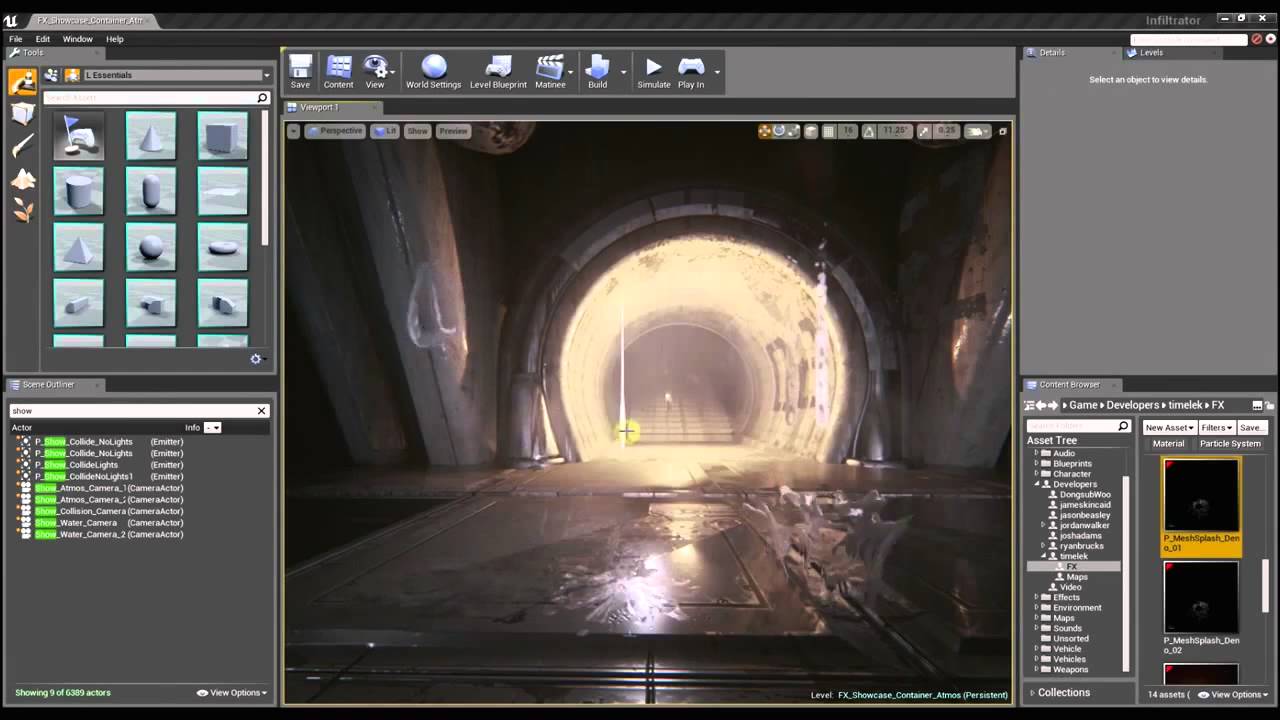
Task: Open the Play In options dropdown arrow
Action: pos(717,72)
